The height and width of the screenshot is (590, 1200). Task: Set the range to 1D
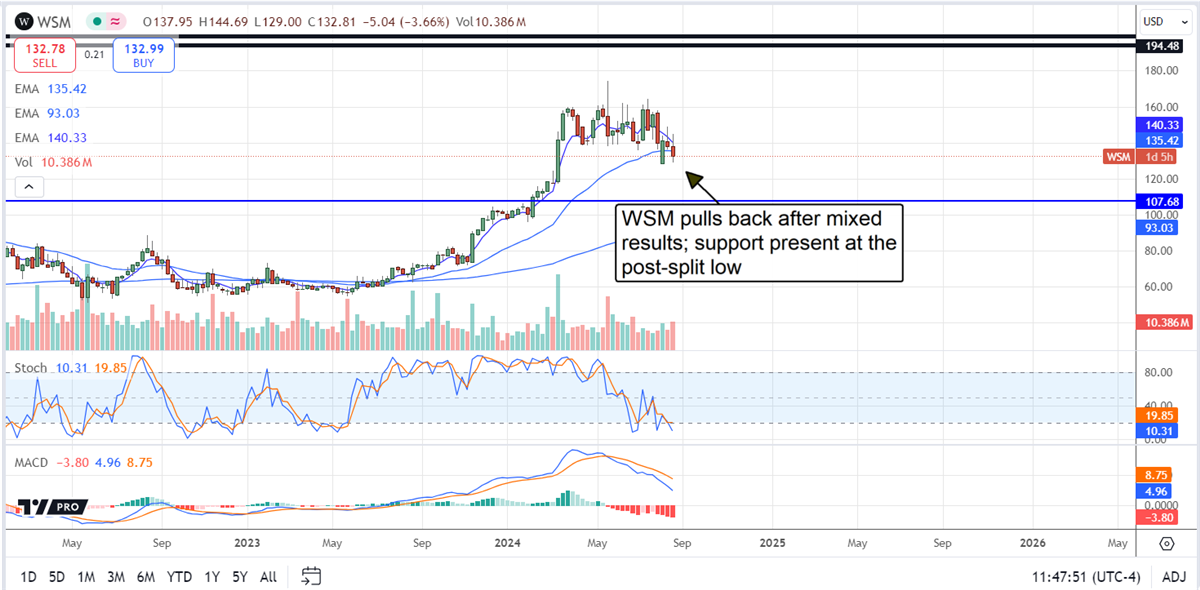click(28, 576)
